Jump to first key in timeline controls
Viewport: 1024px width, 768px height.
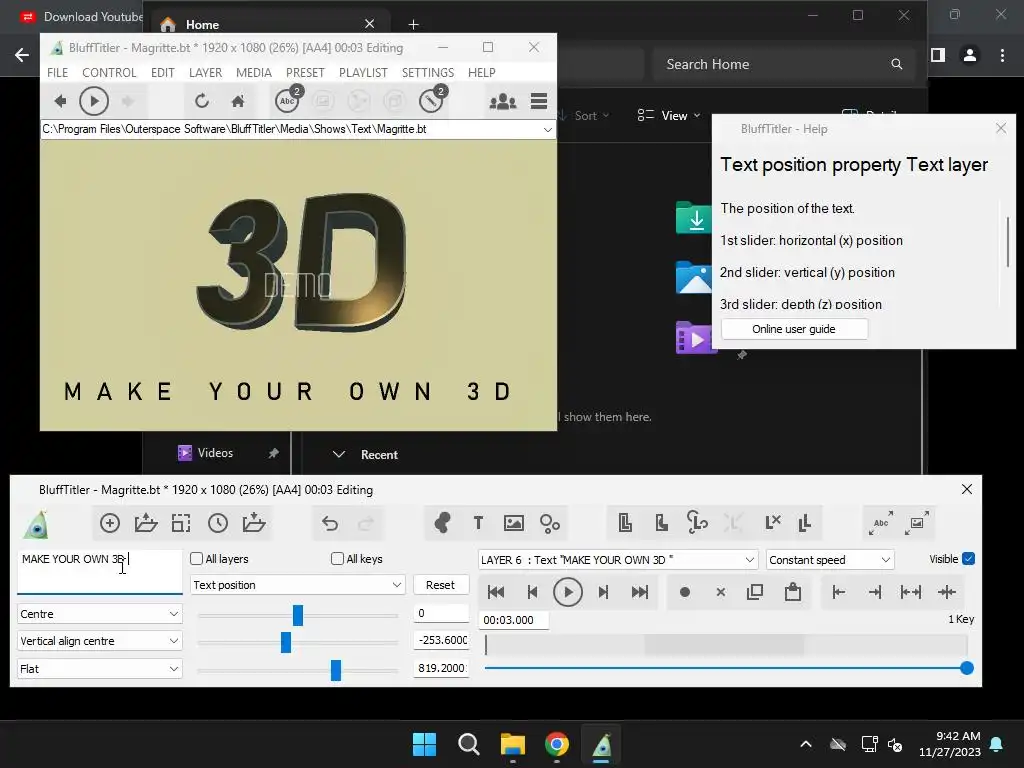pos(496,592)
